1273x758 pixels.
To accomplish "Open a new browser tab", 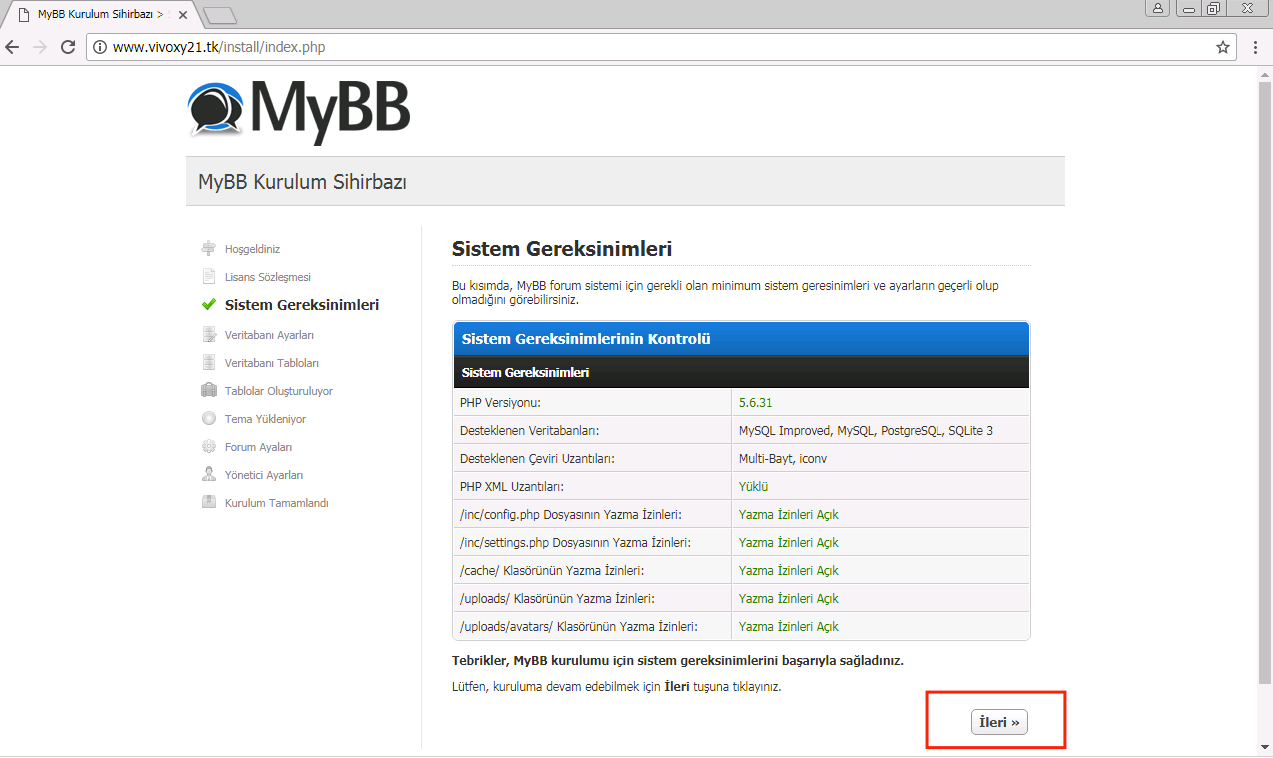I will click(x=219, y=15).
